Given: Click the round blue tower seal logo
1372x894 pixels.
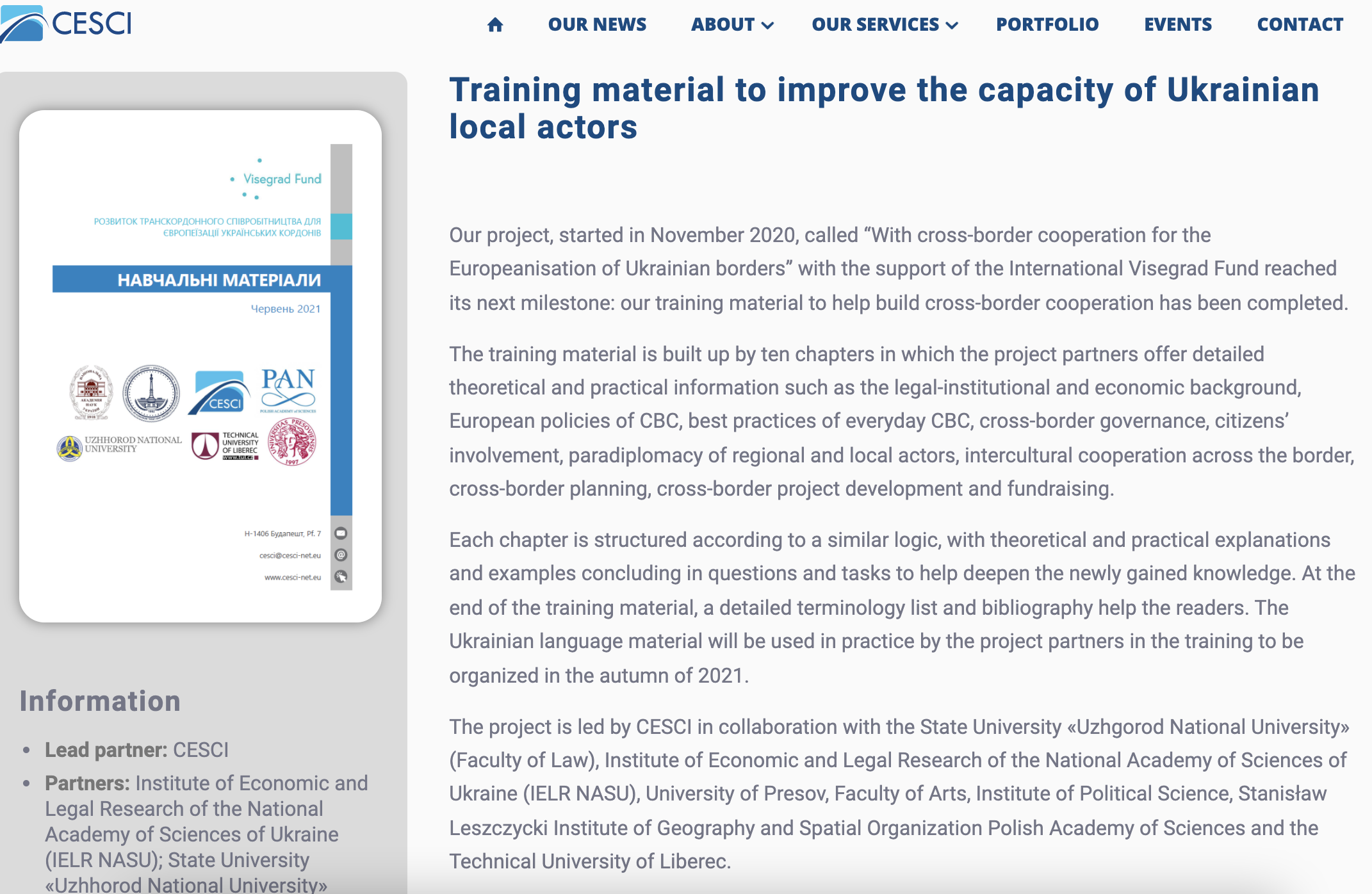Looking at the screenshot, I should pyautogui.click(x=151, y=393).
